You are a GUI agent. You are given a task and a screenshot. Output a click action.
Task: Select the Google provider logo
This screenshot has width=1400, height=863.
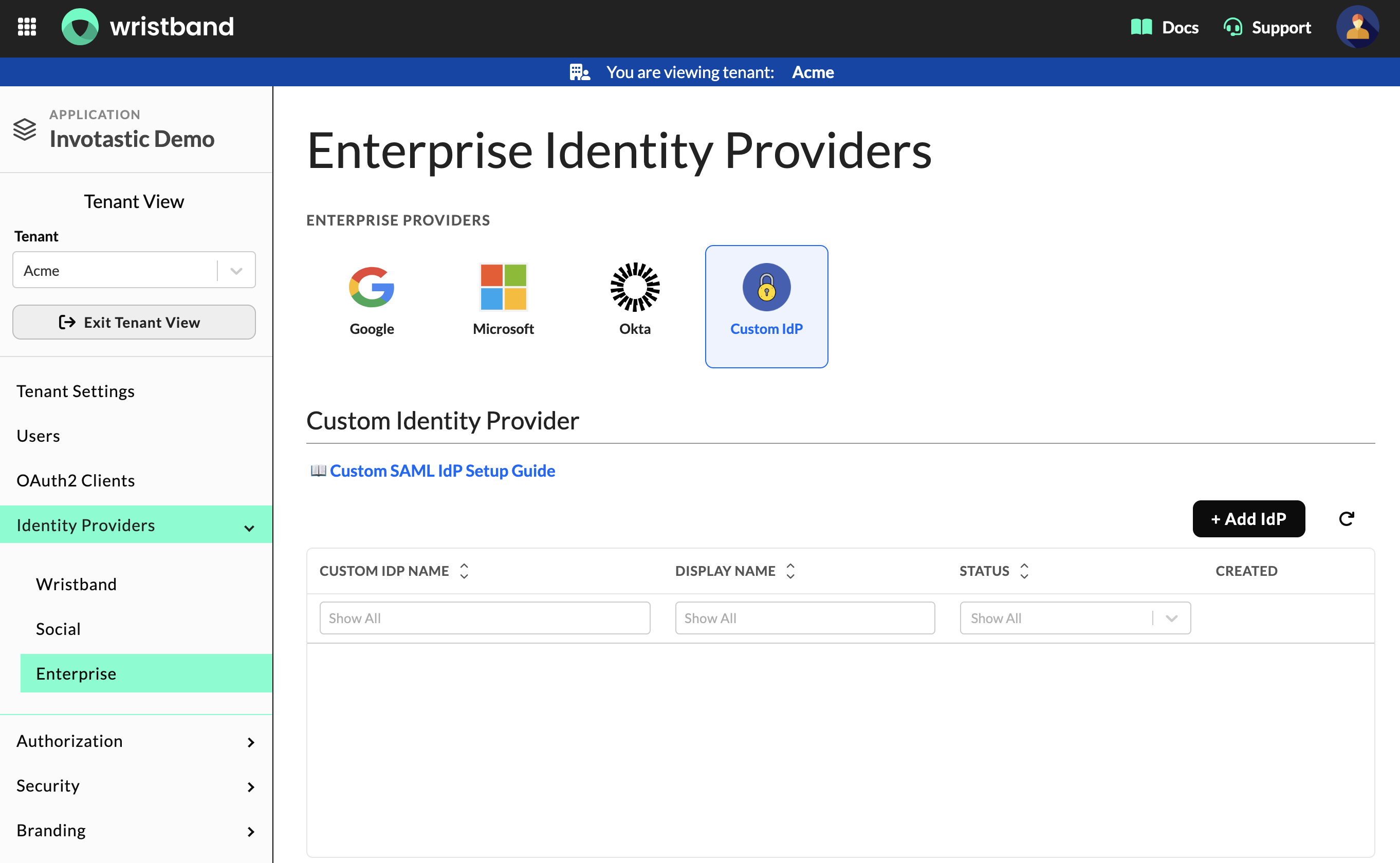[x=372, y=287]
